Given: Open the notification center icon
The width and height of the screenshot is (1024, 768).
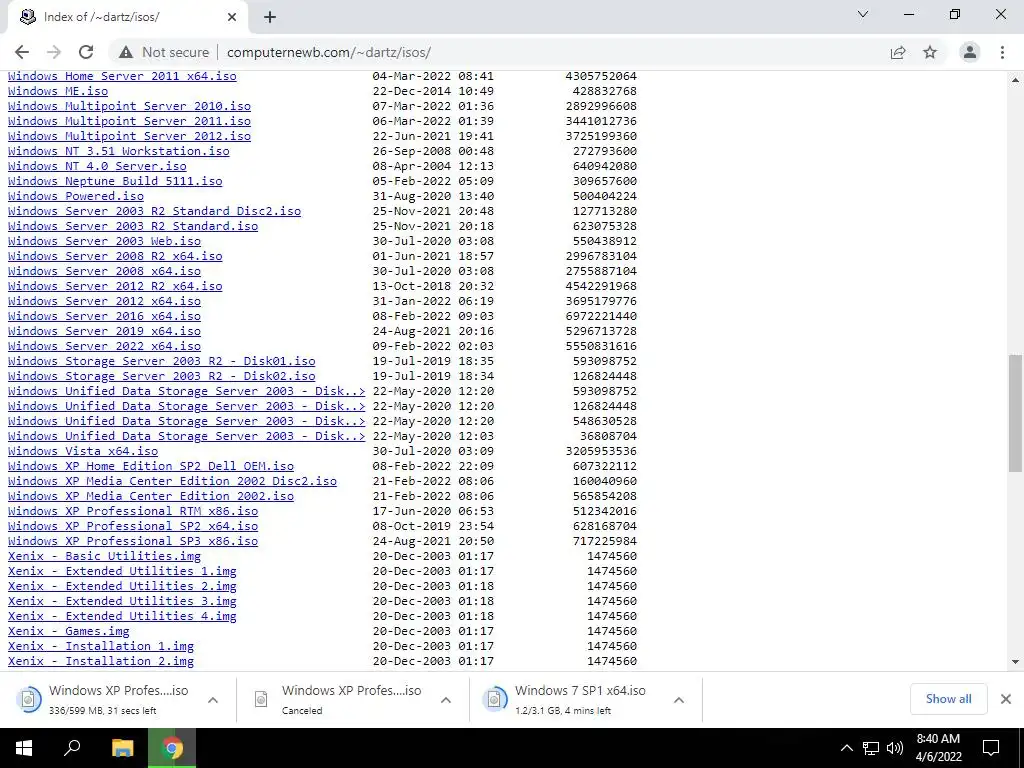Looking at the screenshot, I should [x=991, y=748].
